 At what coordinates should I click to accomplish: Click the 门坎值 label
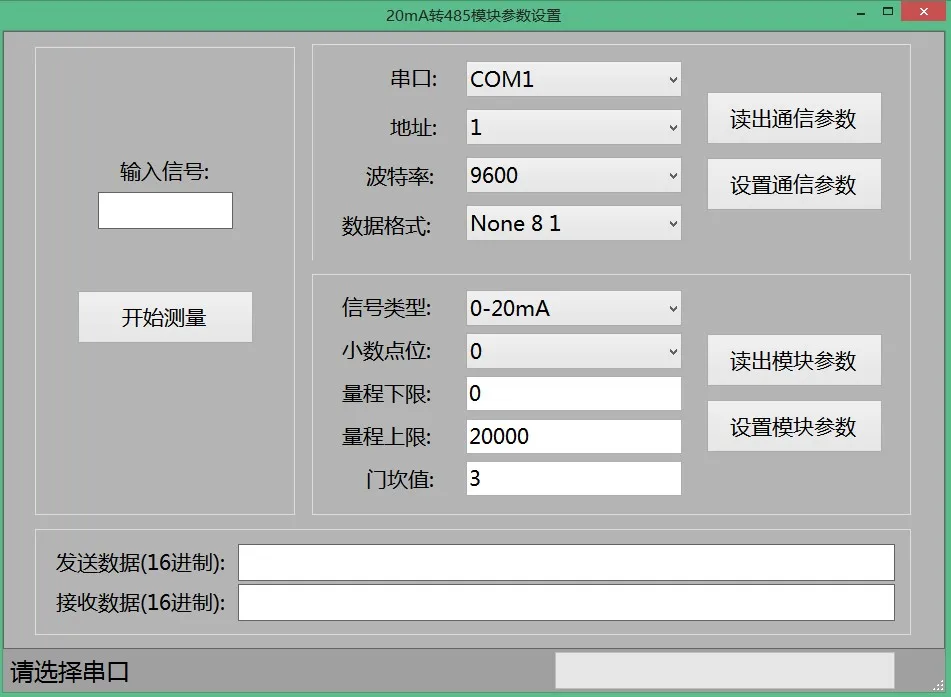pyautogui.click(x=400, y=479)
